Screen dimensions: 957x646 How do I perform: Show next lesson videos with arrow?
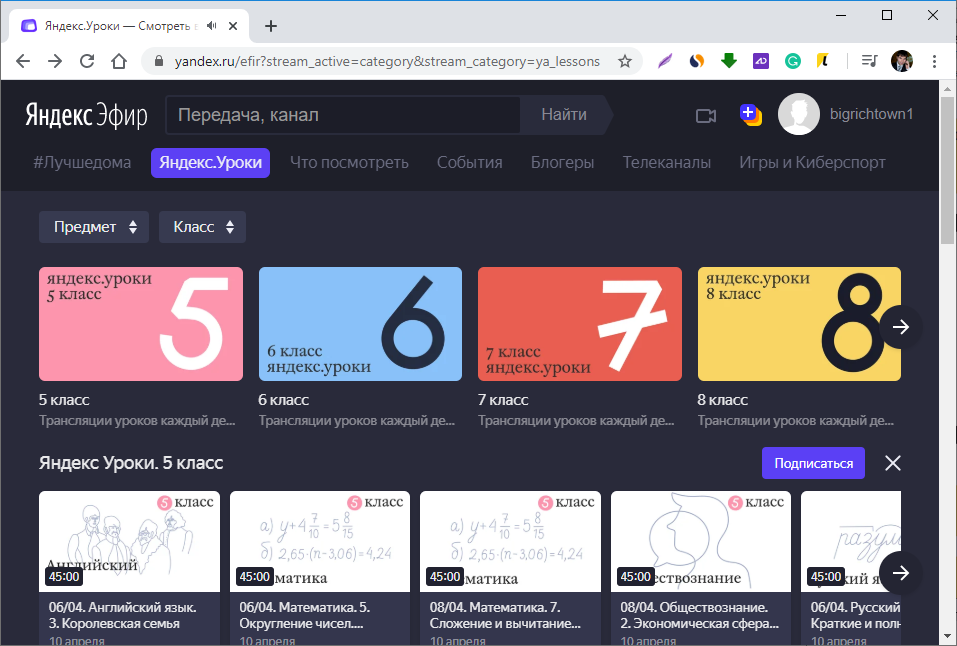[901, 573]
